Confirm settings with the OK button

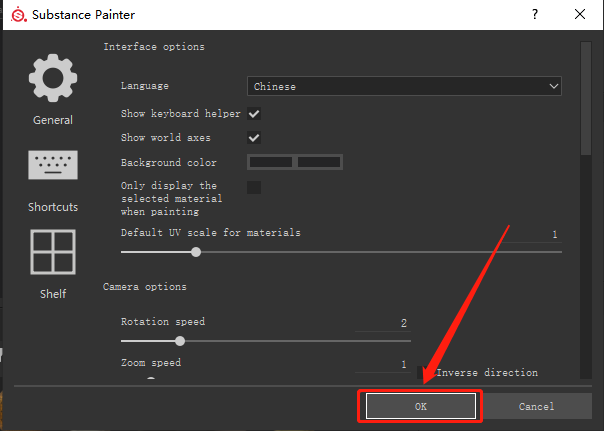coord(421,406)
